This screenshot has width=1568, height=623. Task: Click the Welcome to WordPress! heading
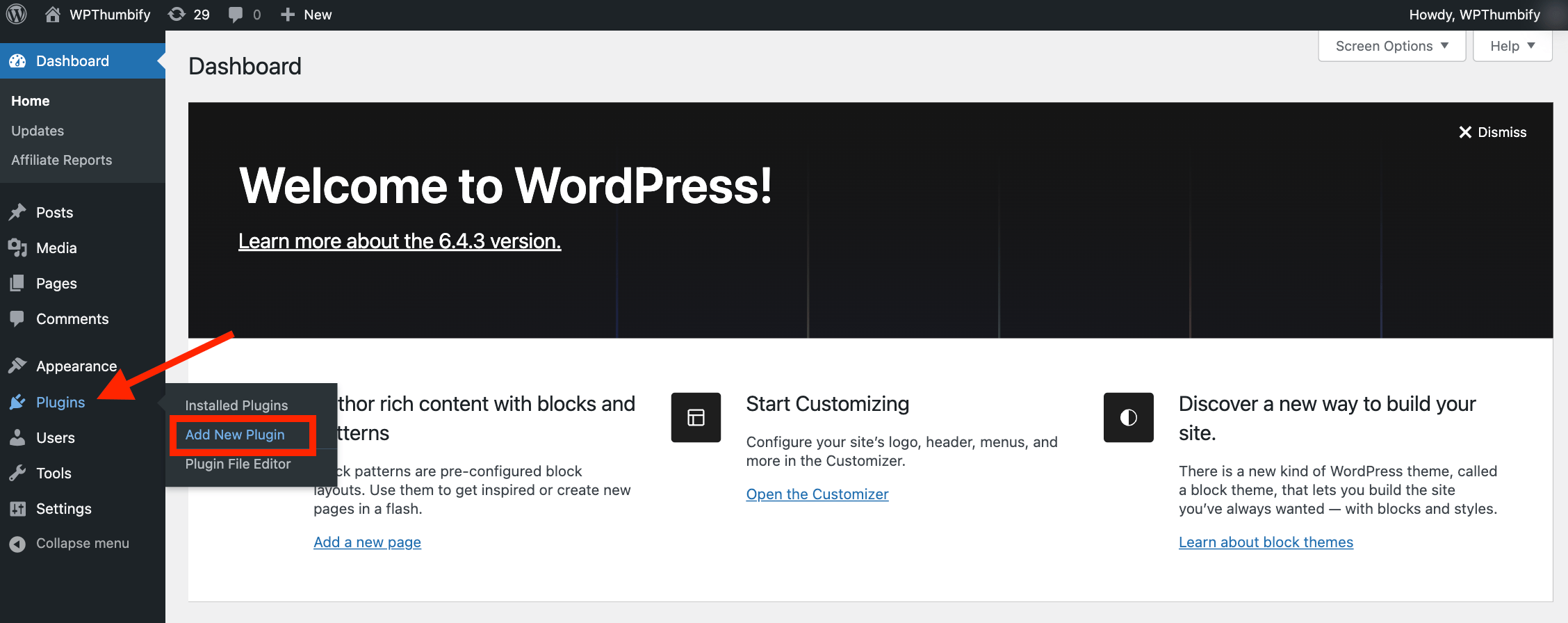[505, 186]
